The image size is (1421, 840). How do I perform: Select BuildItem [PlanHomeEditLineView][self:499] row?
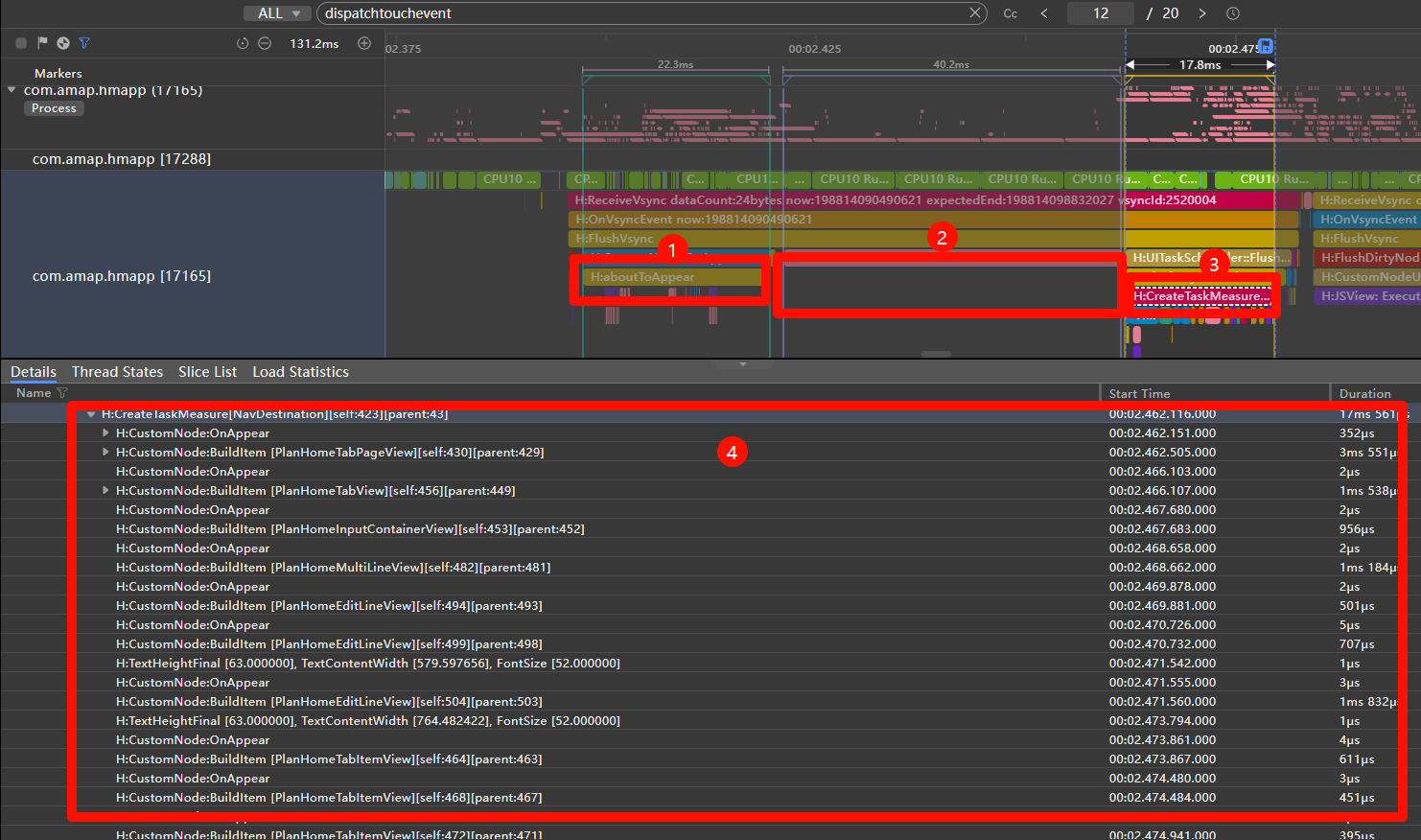point(710,644)
